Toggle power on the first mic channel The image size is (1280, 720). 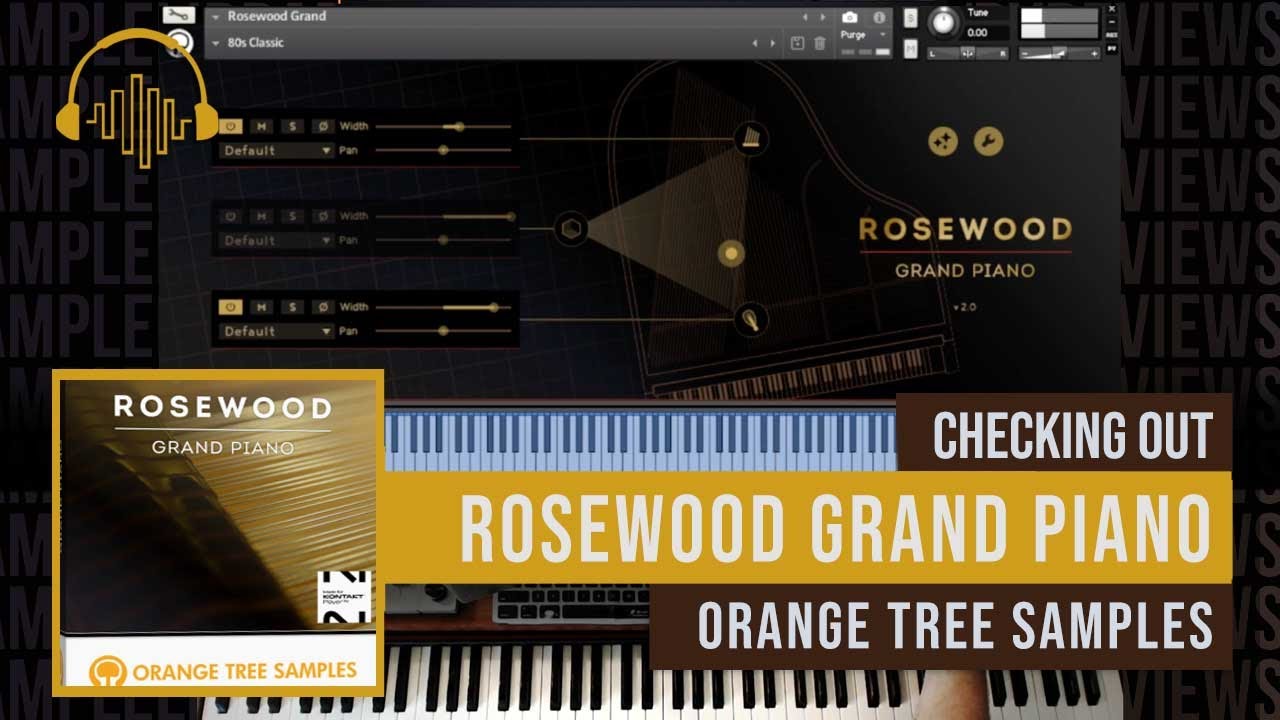pos(231,126)
